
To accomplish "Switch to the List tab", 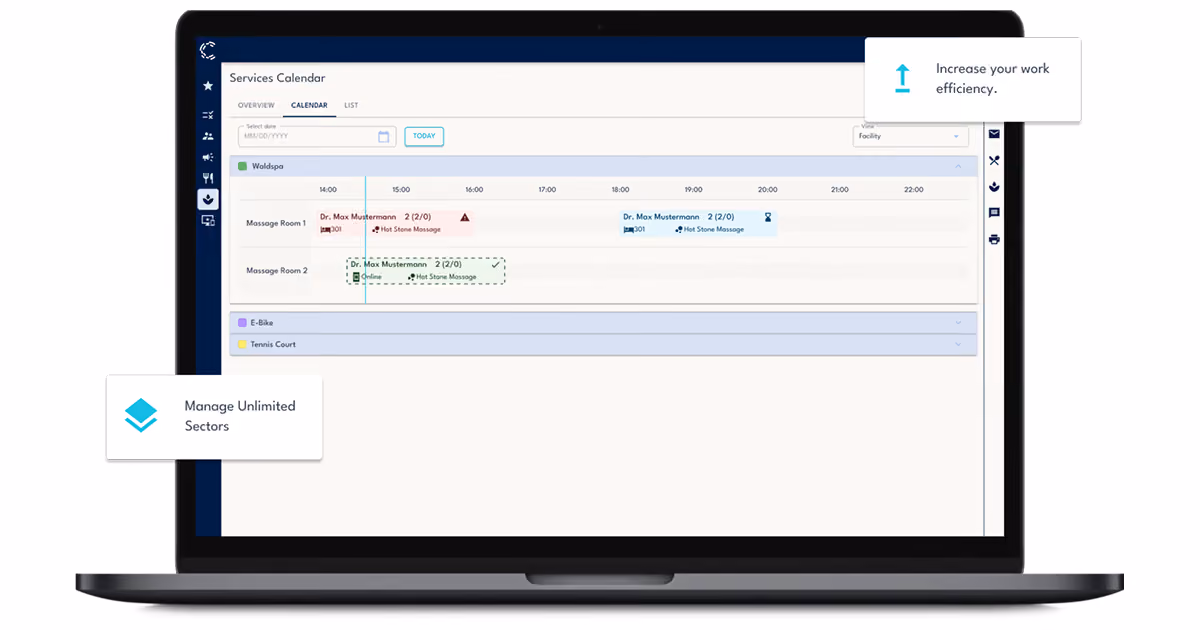I will 351,105.
